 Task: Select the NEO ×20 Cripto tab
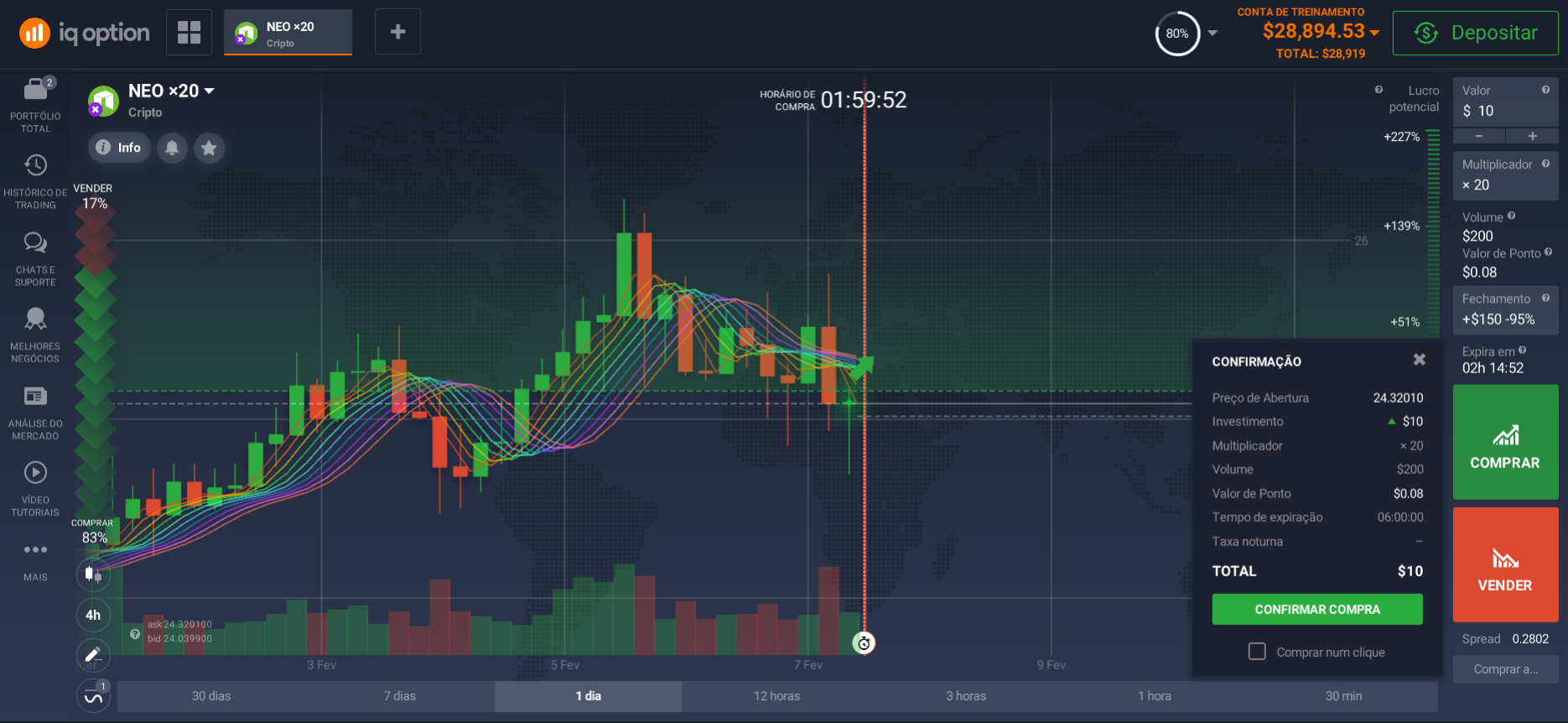click(x=288, y=33)
